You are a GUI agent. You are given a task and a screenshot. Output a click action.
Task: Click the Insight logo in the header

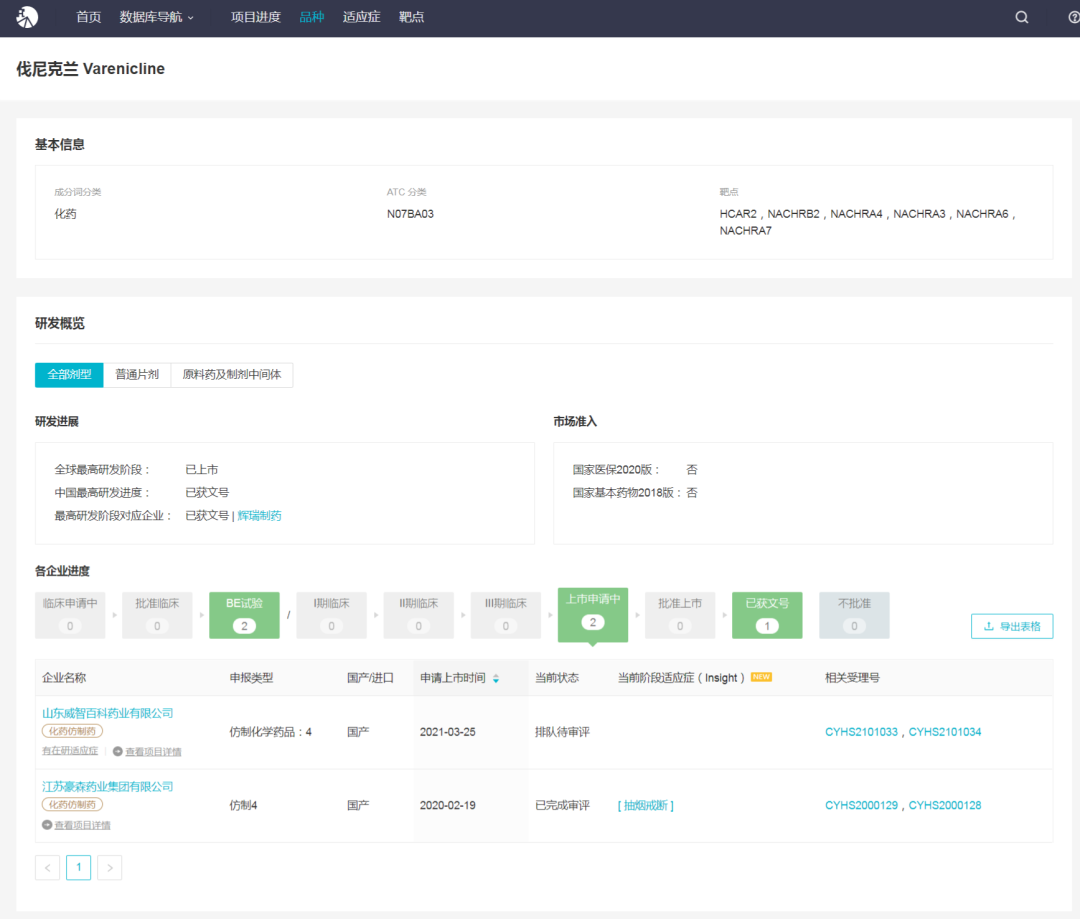click(x=27, y=17)
